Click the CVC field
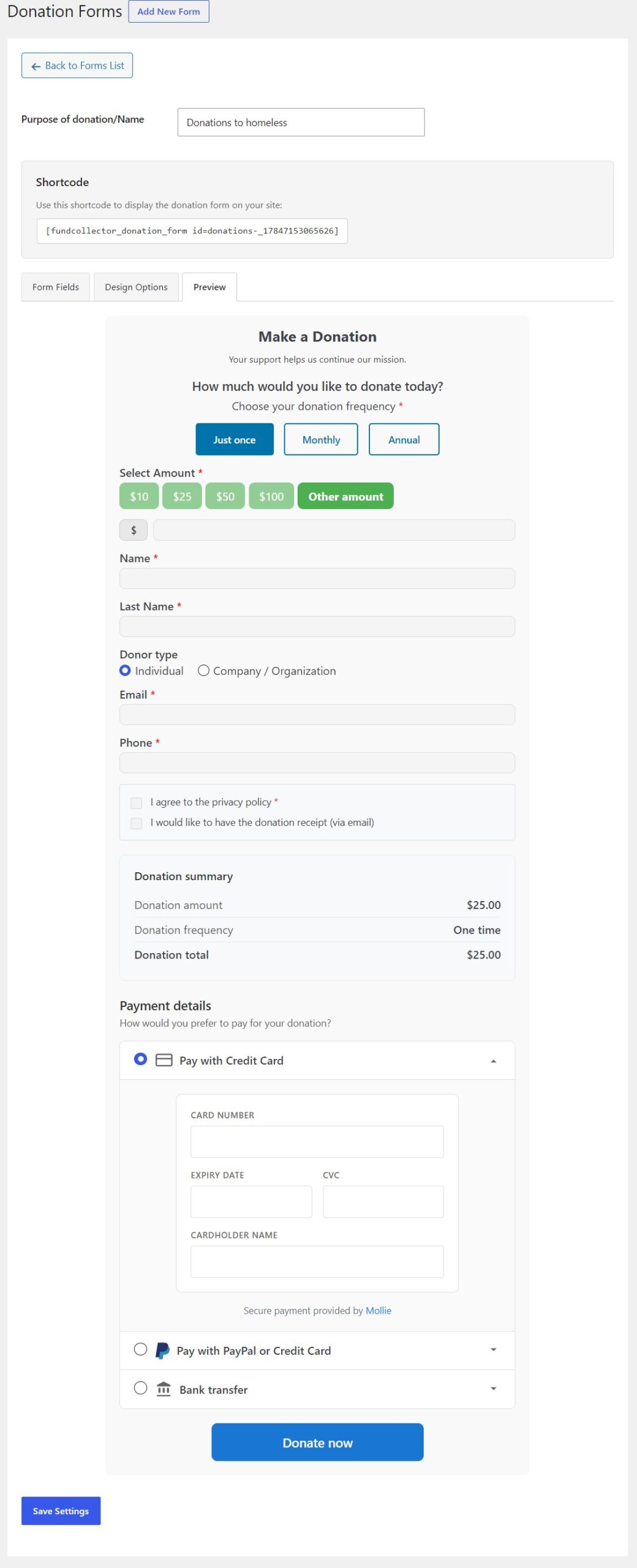 pyautogui.click(x=383, y=1201)
